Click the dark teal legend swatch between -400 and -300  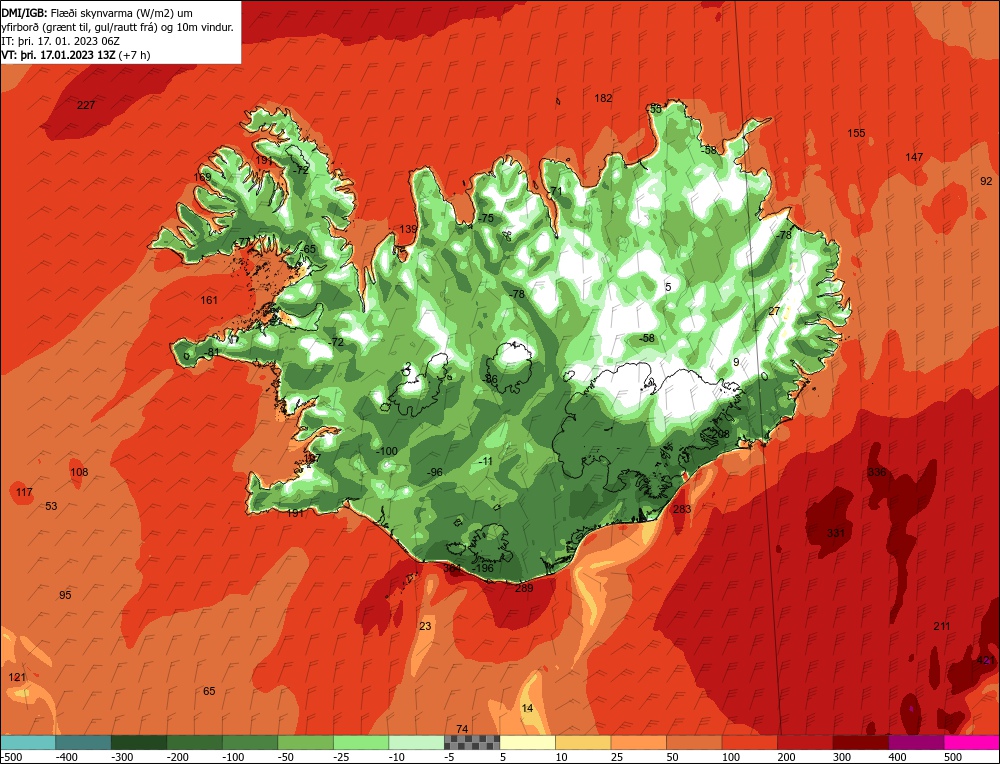[x=83, y=742]
